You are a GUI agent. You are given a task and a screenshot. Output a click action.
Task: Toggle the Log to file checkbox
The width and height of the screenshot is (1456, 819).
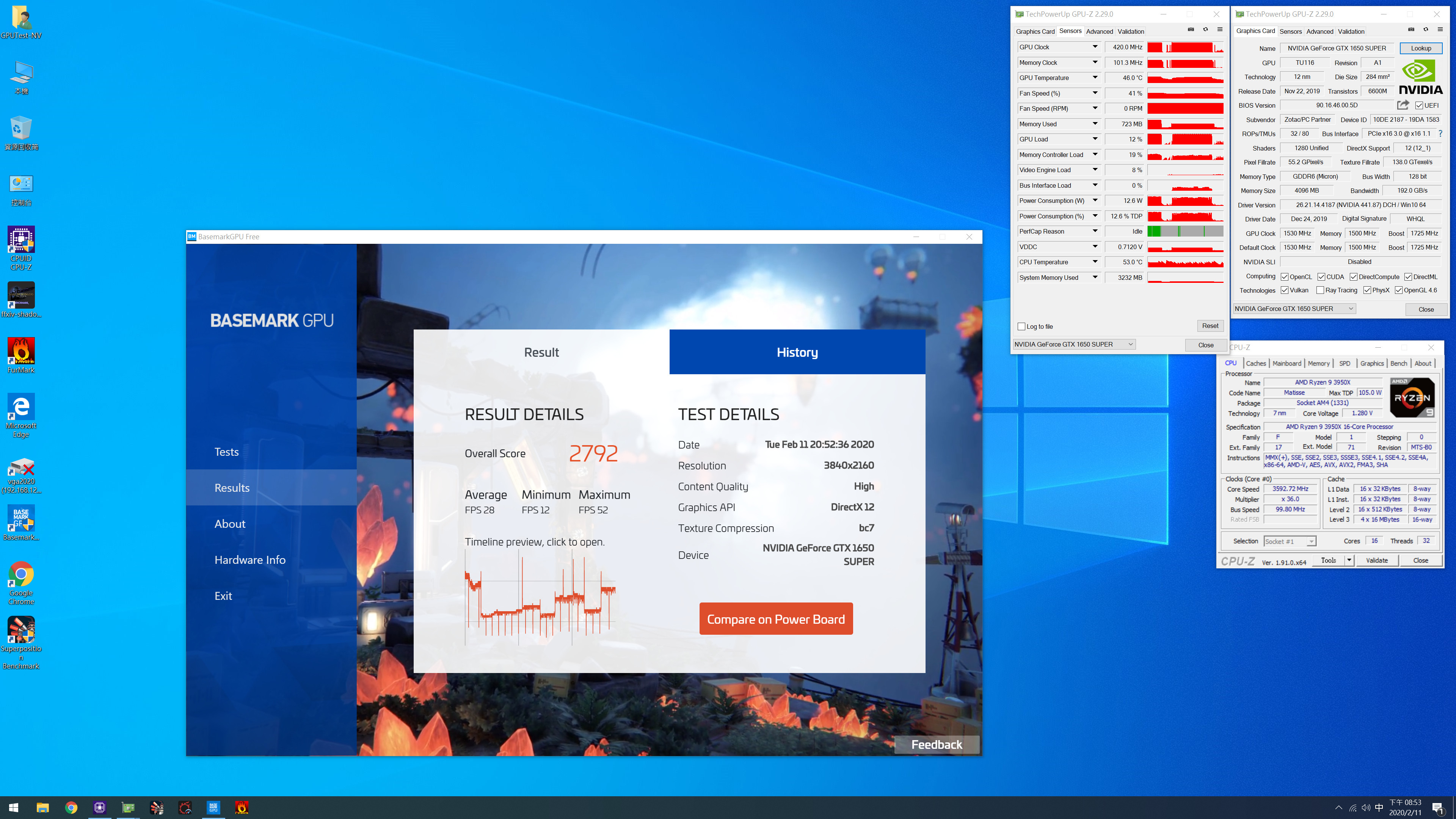(x=1021, y=327)
